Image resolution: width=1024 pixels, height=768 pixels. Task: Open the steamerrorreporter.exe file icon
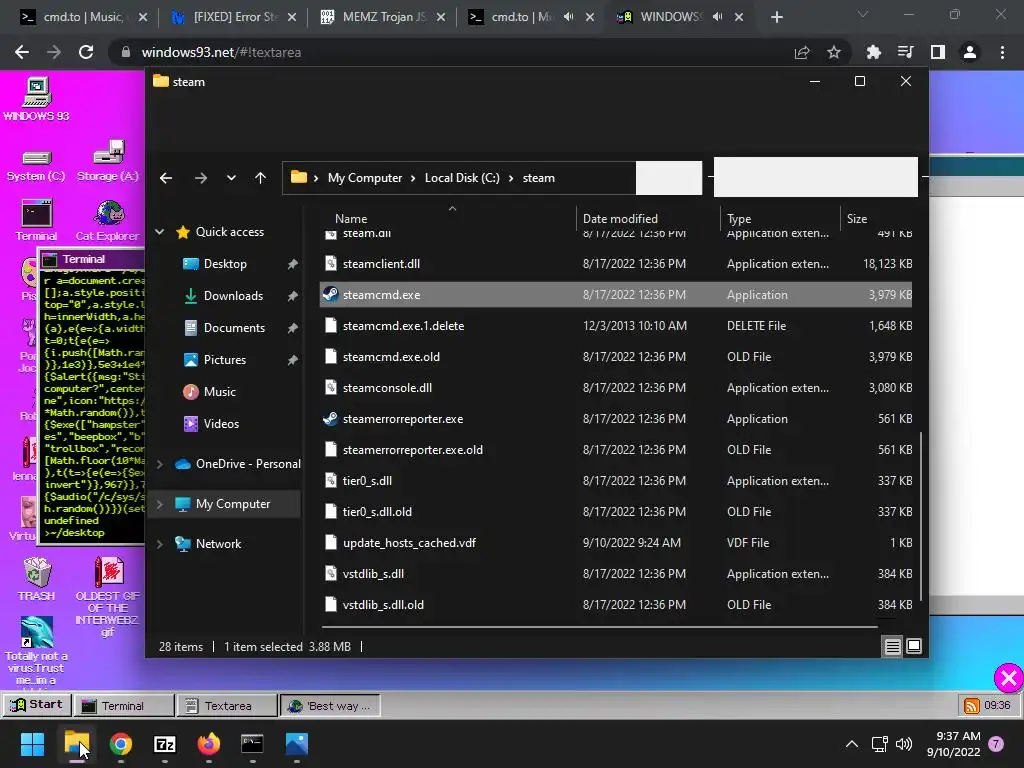(x=330, y=419)
